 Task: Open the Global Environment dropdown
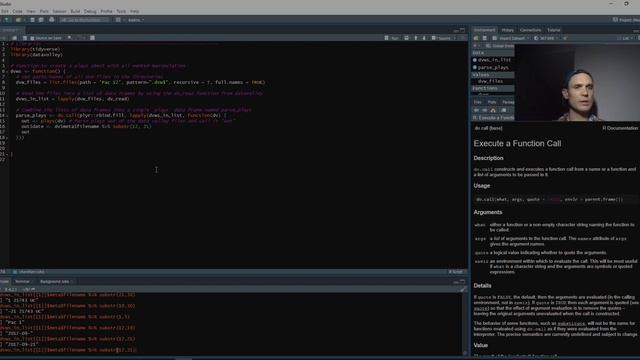500,46
